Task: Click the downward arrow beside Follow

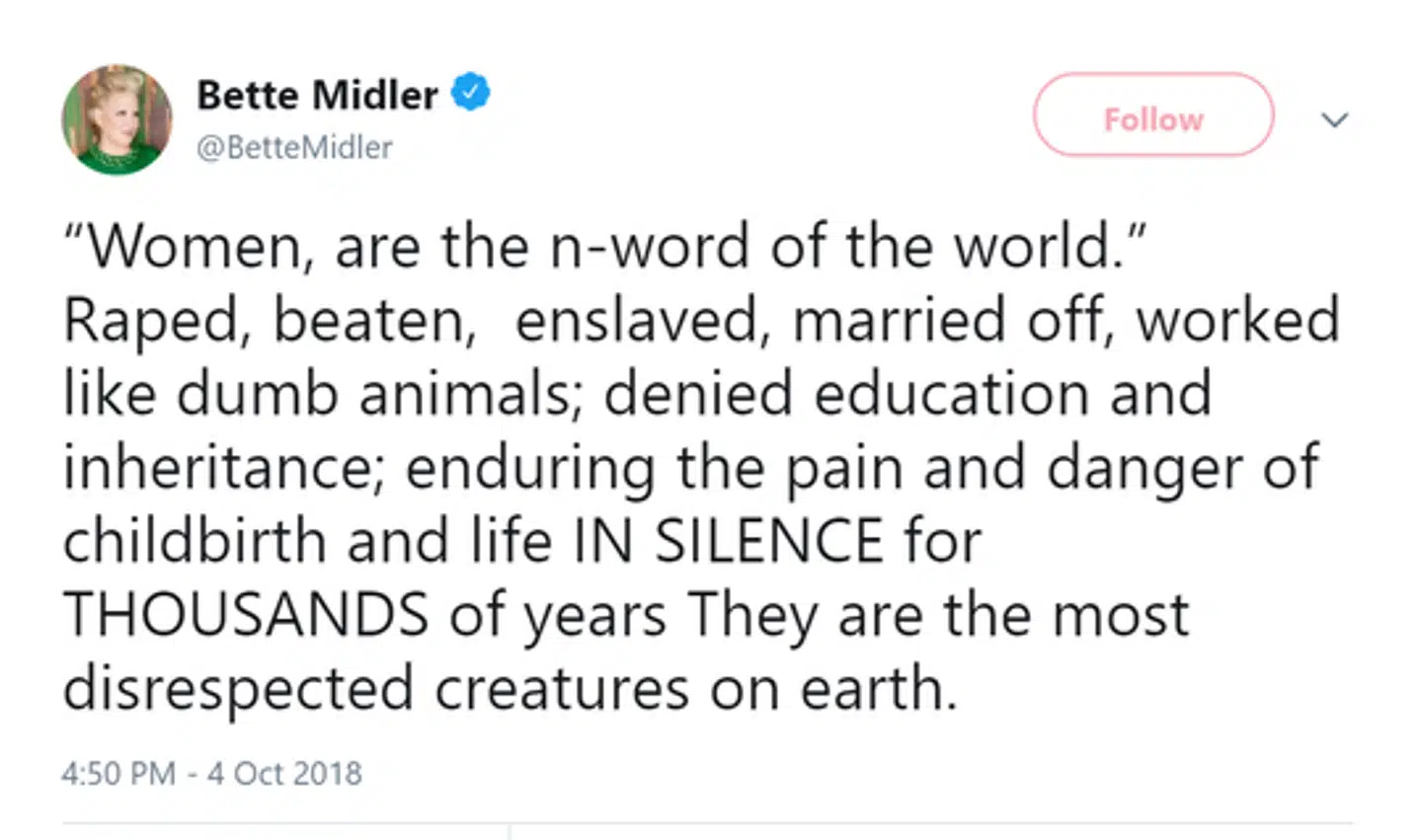Action: [x=1335, y=119]
